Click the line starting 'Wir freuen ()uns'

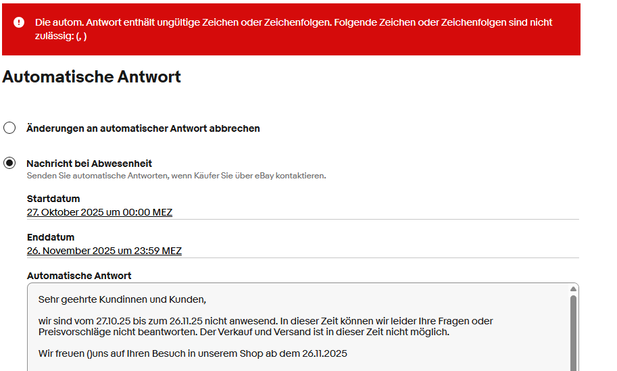point(193,353)
